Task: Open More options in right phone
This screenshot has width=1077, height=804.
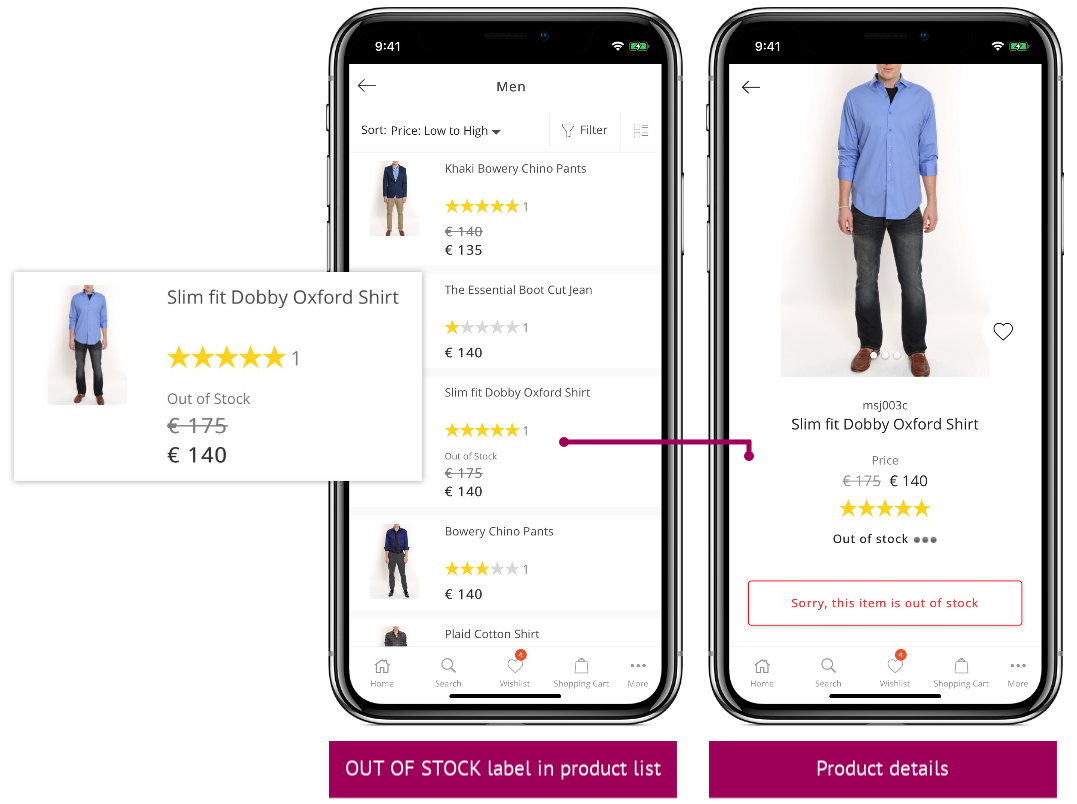Action: click(x=1017, y=673)
